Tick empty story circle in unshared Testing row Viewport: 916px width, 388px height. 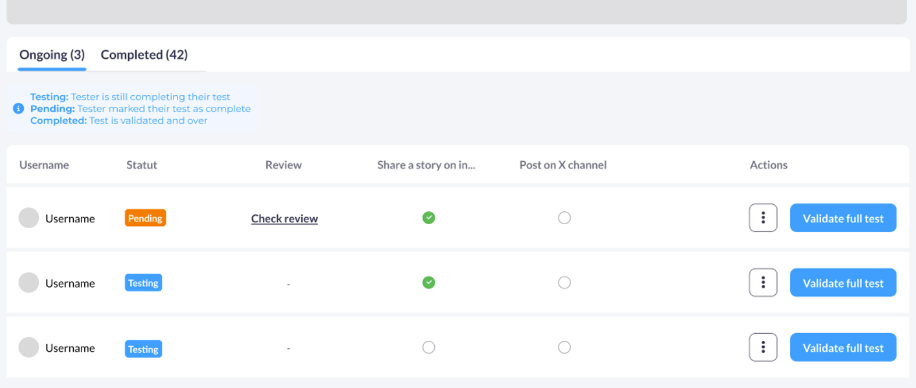click(x=429, y=348)
